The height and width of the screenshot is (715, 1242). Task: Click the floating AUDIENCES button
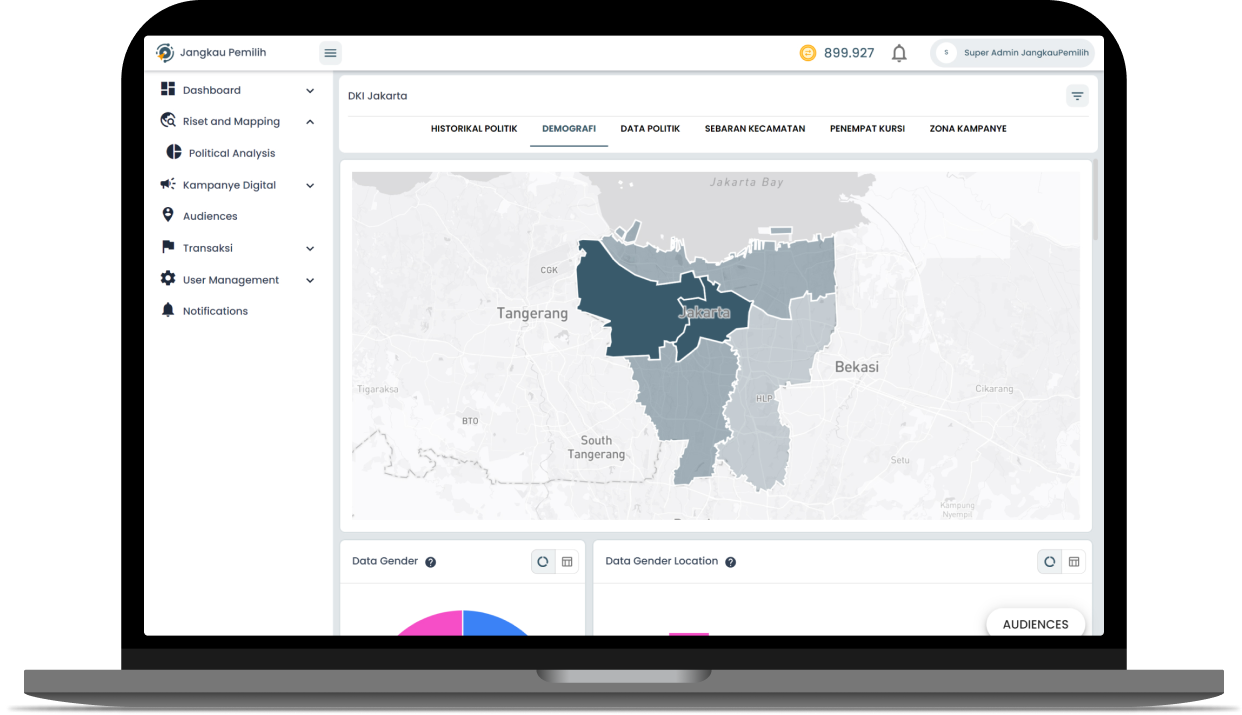pos(1035,624)
